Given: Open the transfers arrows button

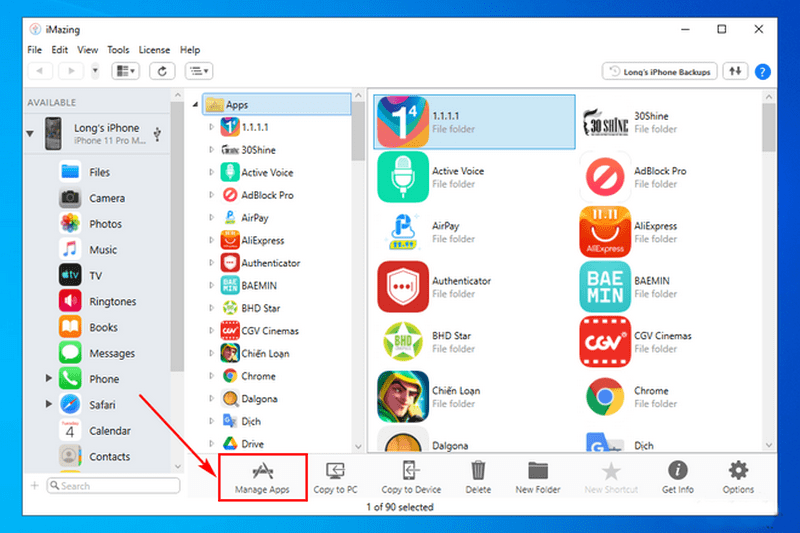Looking at the screenshot, I should click(x=735, y=71).
